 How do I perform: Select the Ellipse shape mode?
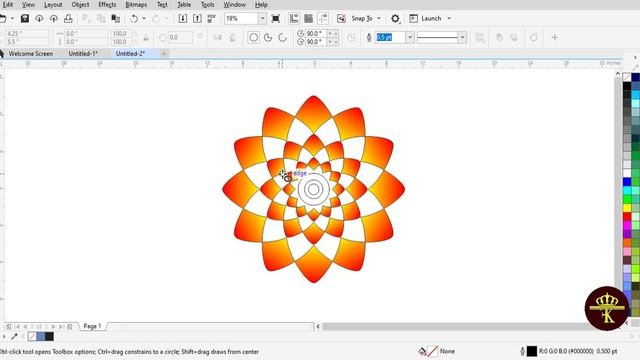(253, 38)
